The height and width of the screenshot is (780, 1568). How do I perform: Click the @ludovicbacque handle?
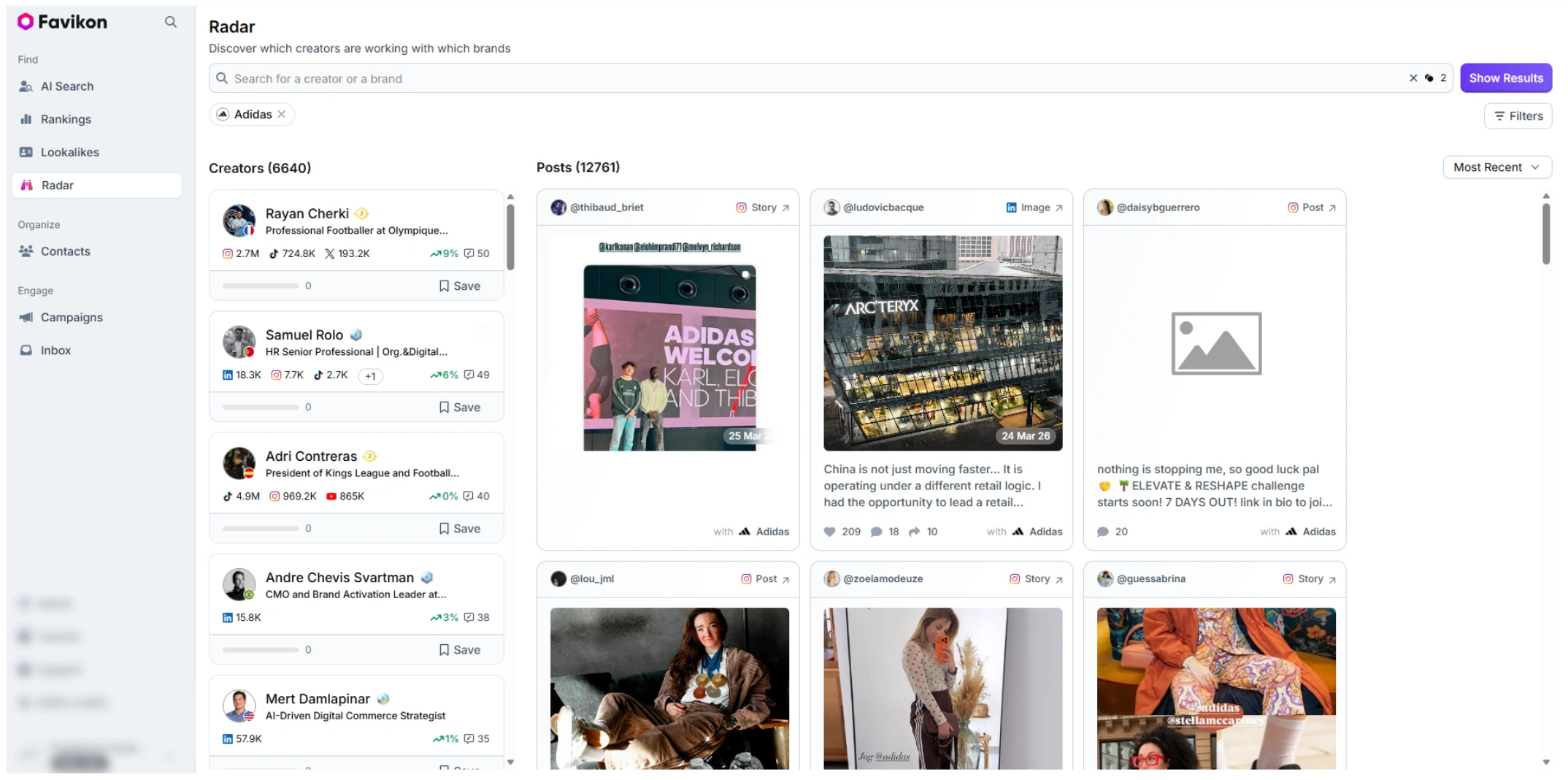tap(884, 207)
